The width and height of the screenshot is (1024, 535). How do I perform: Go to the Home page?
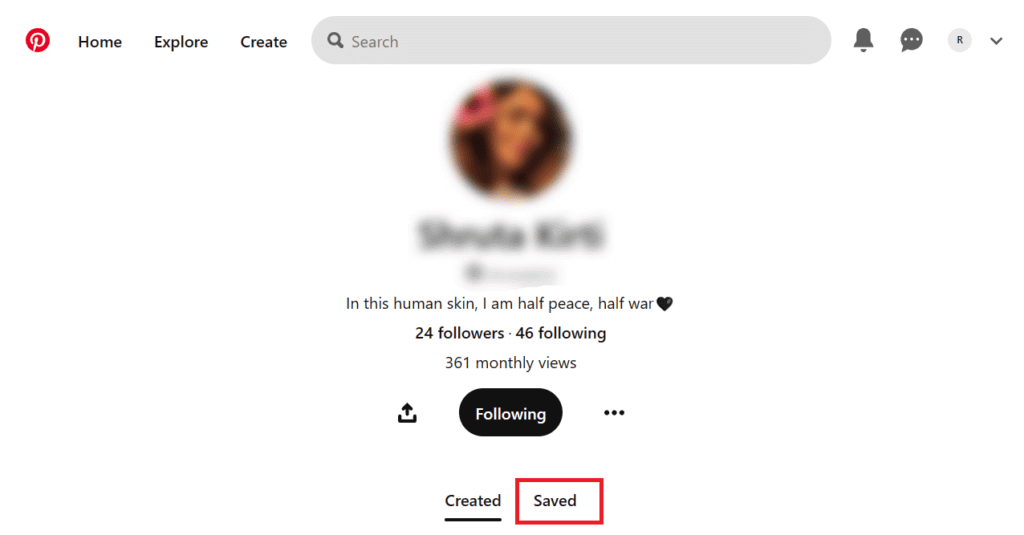pyautogui.click(x=100, y=42)
